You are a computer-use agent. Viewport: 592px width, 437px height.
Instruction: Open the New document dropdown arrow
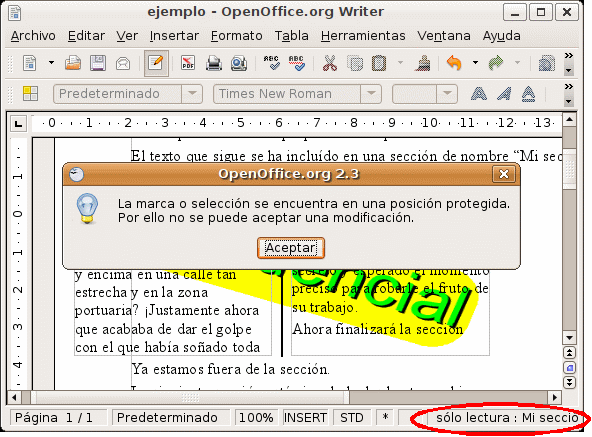coord(51,63)
